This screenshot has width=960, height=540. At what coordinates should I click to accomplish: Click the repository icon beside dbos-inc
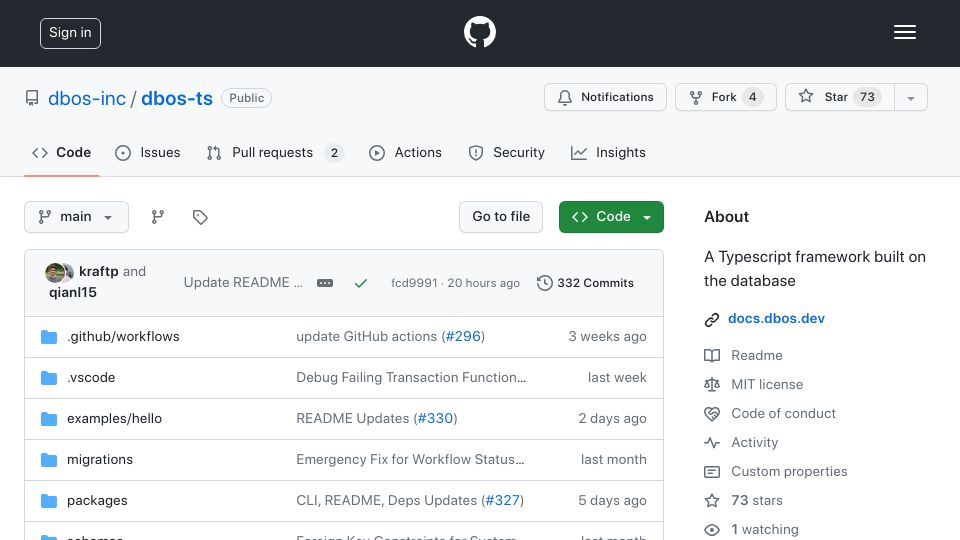click(32, 98)
